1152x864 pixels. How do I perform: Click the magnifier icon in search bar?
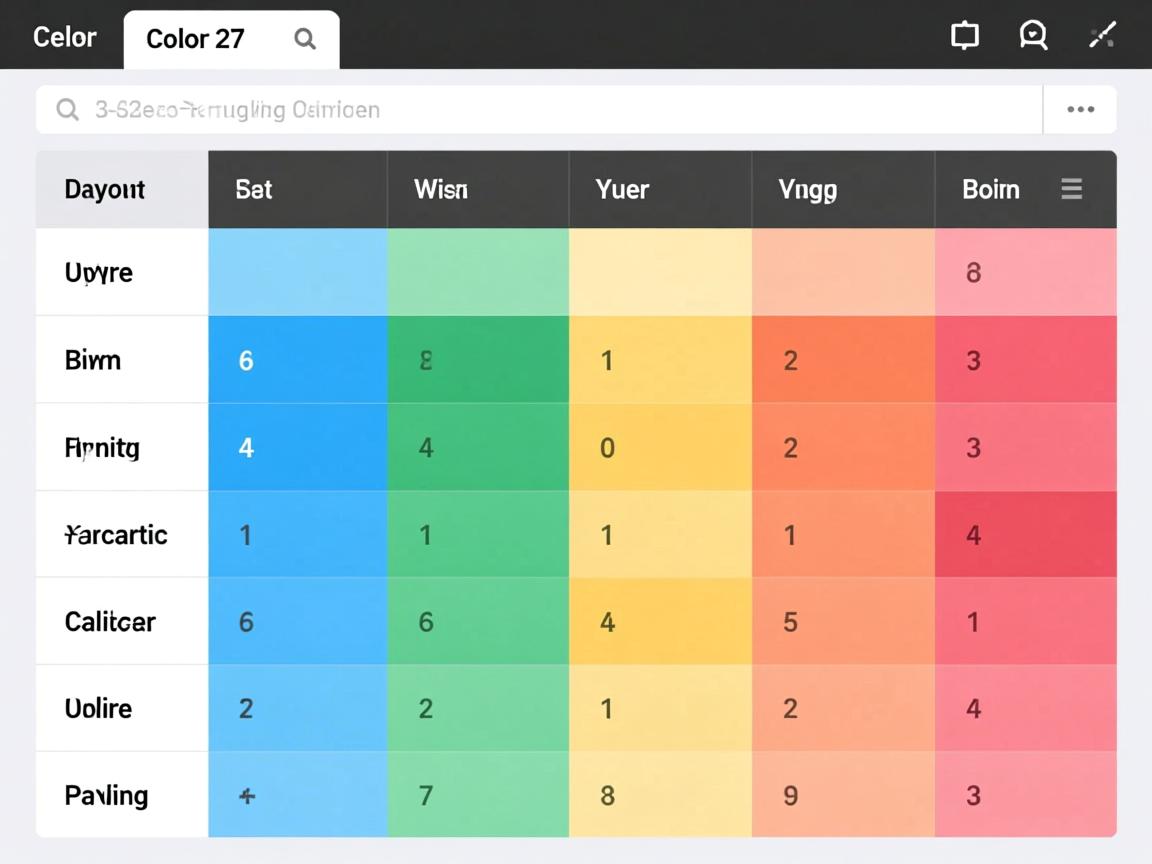(67, 110)
